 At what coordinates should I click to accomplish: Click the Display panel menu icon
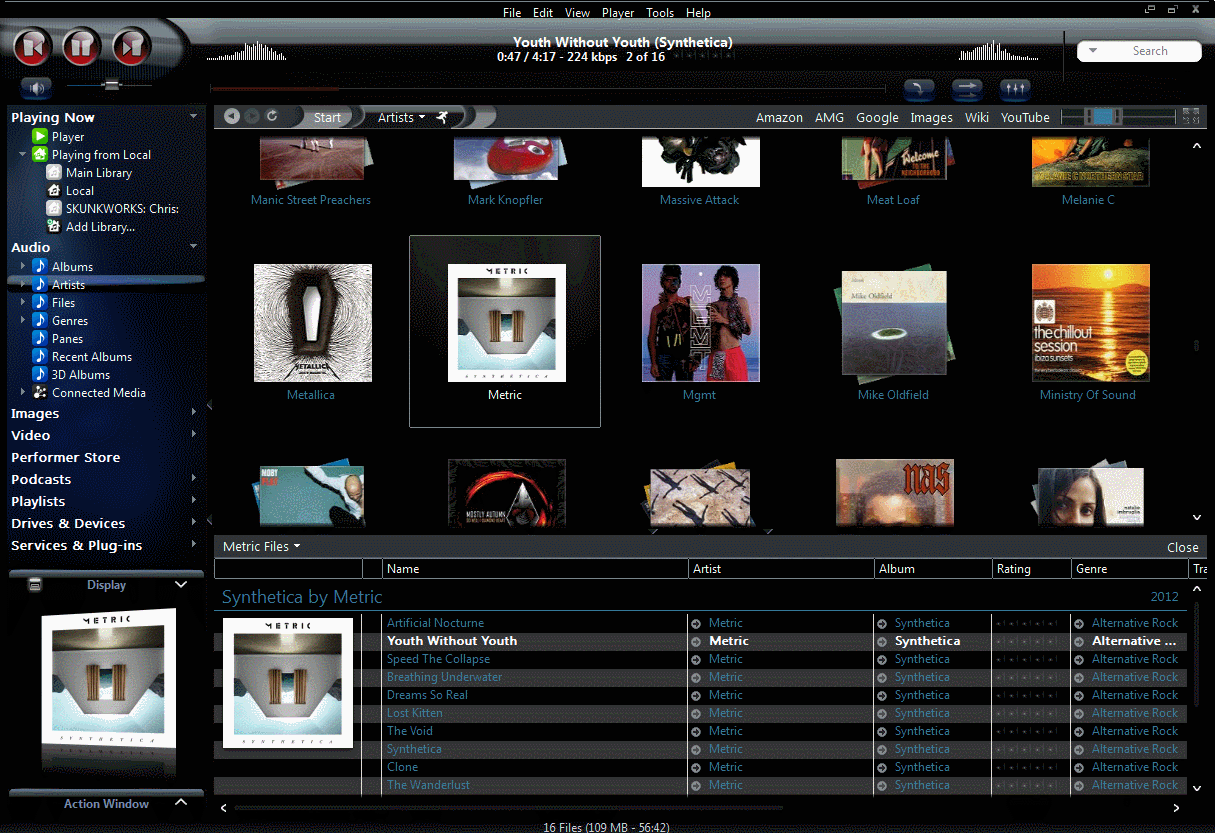tap(34, 585)
